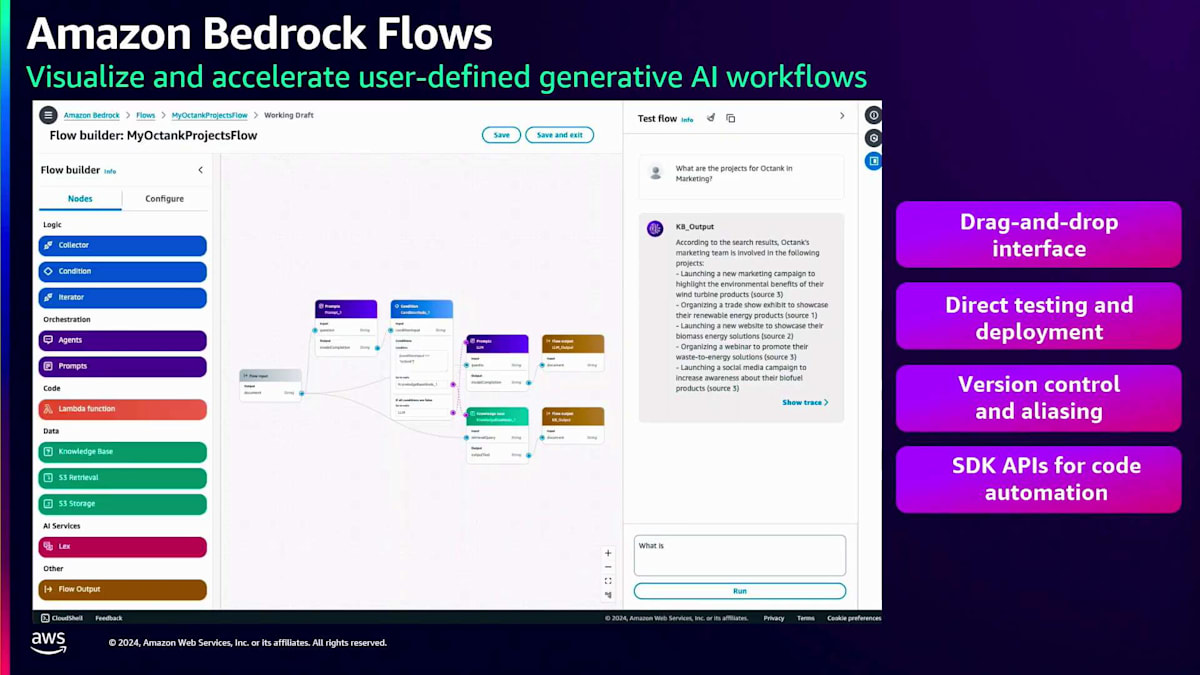Select the Iterator node

point(123,298)
